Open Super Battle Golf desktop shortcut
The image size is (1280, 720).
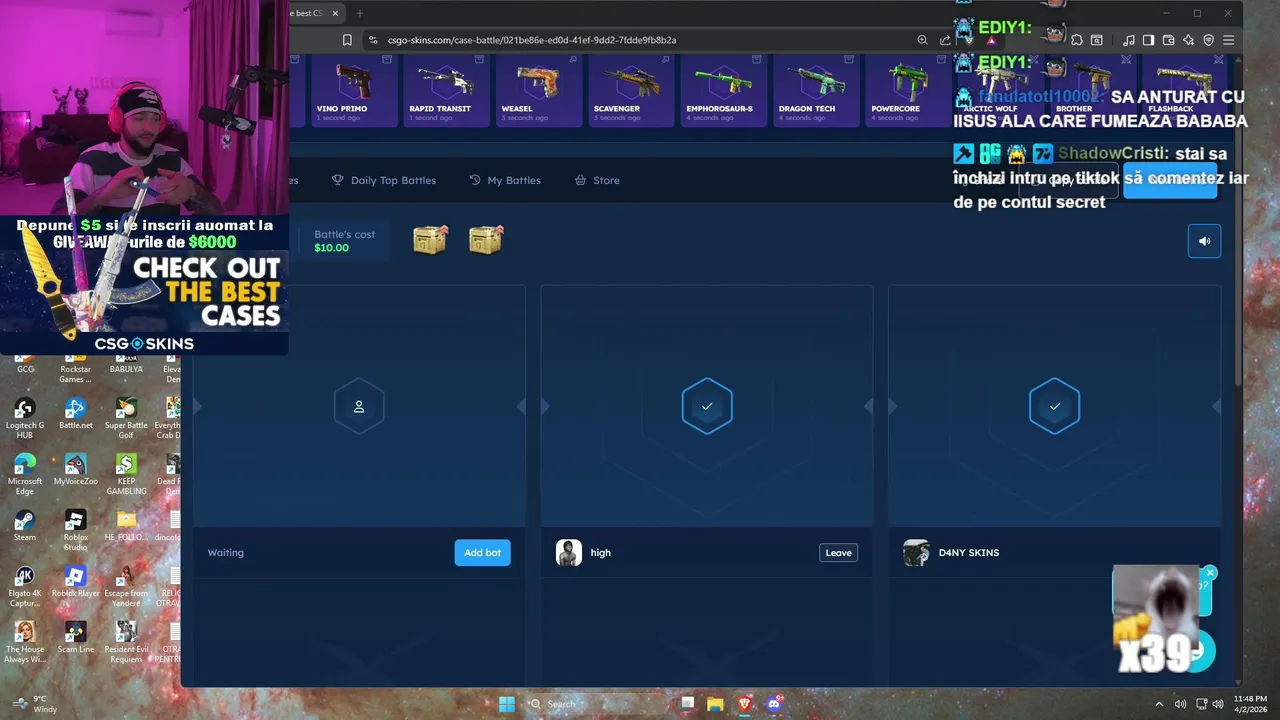point(126,419)
